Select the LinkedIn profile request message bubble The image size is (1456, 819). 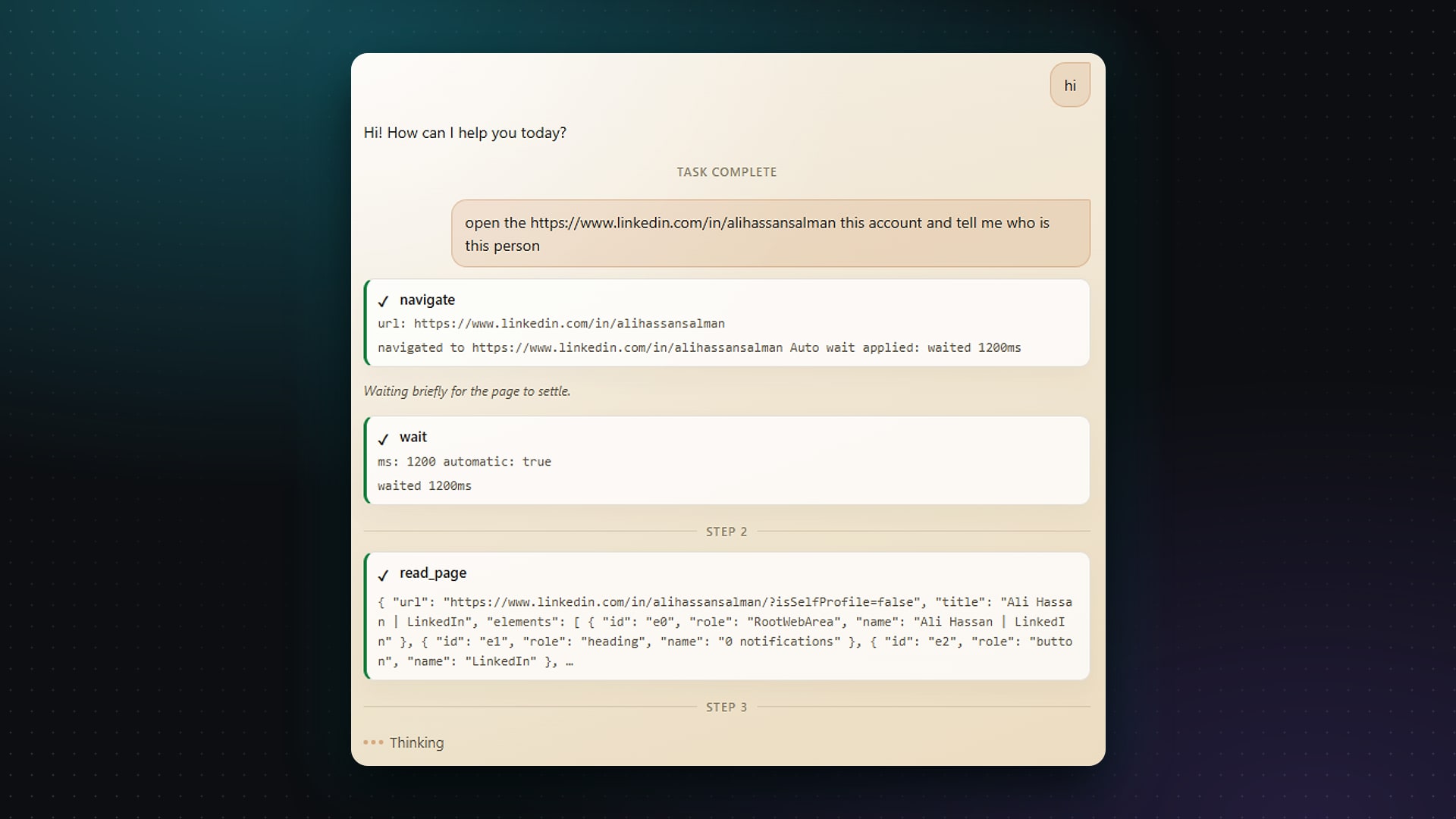pyautogui.click(x=770, y=234)
